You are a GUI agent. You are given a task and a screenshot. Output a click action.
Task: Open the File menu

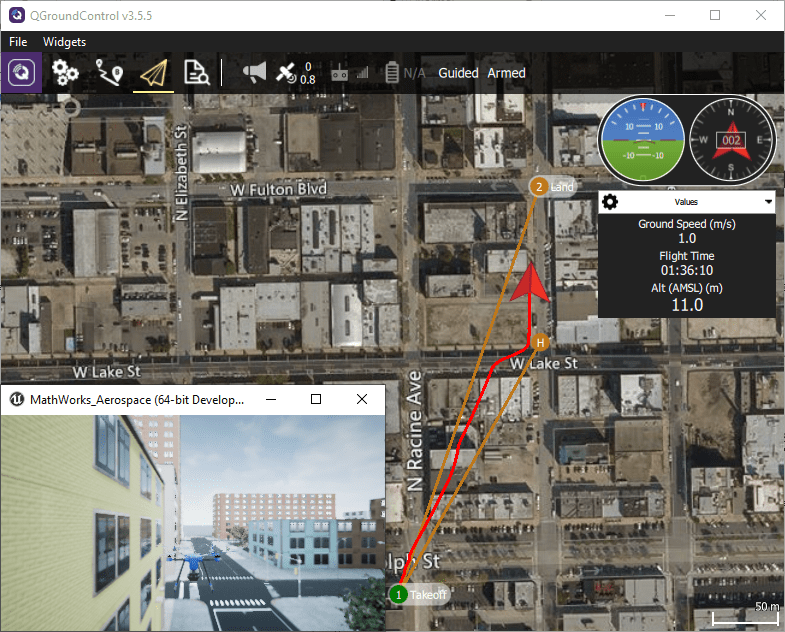(18, 42)
